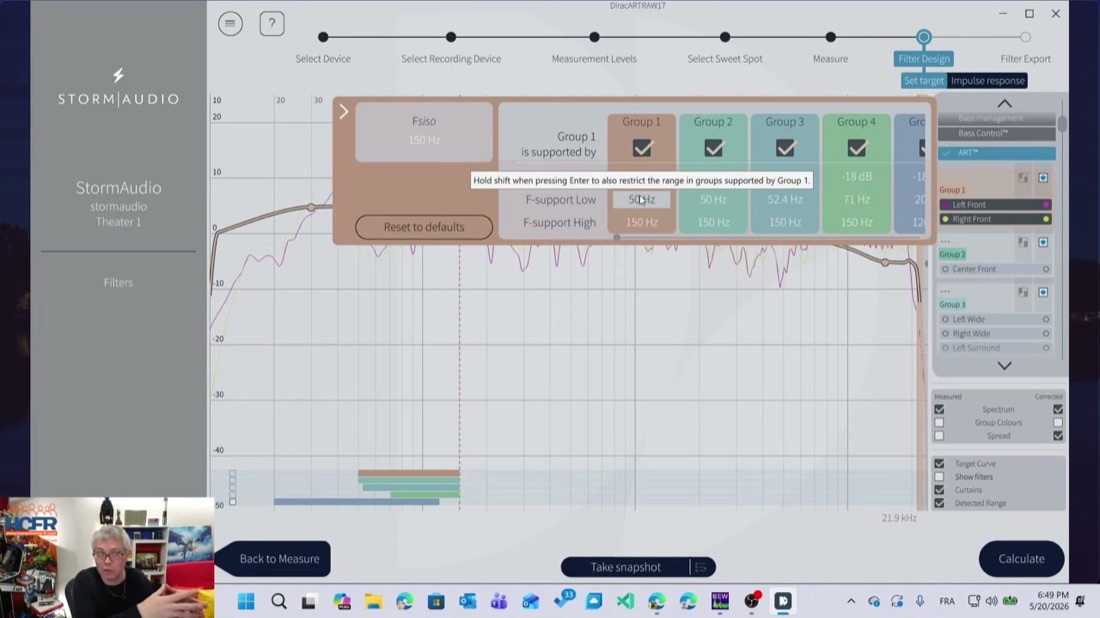Go to Filter Export step
The image size is (1100, 618).
pyautogui.click(x=1026, y=37)
